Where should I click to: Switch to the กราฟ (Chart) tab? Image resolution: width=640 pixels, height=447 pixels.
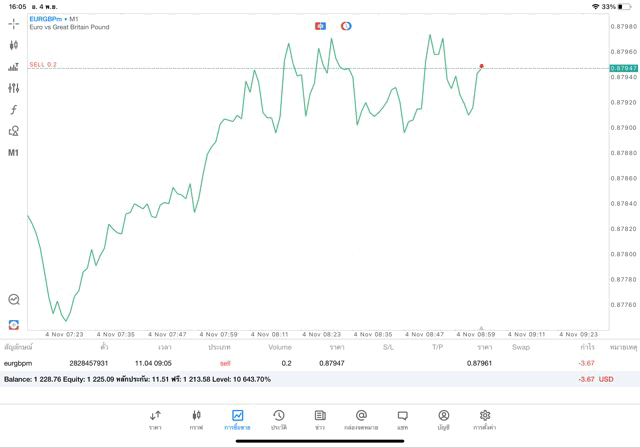196,419
